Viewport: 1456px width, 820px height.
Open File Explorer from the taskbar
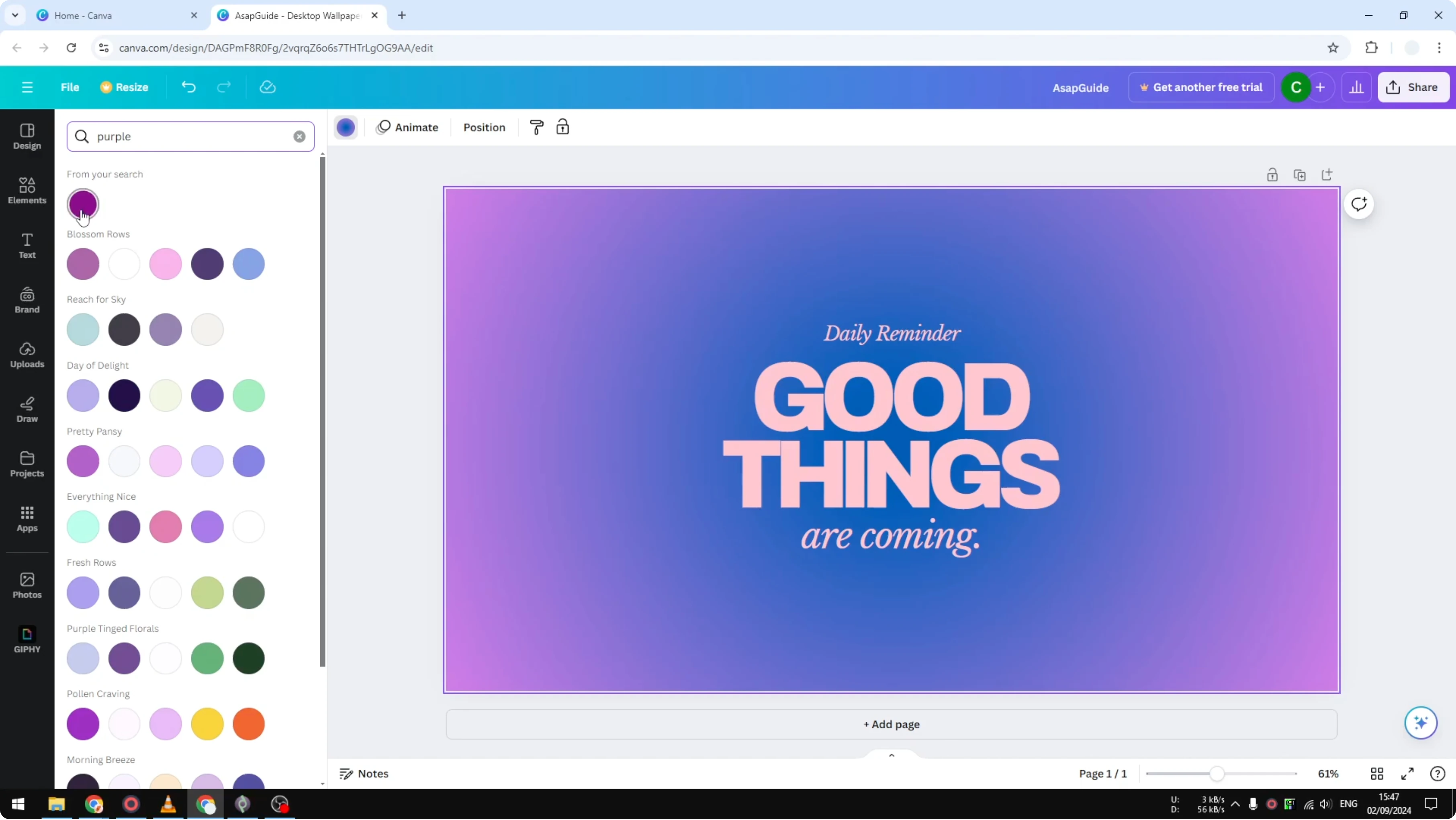pos(57,804)
